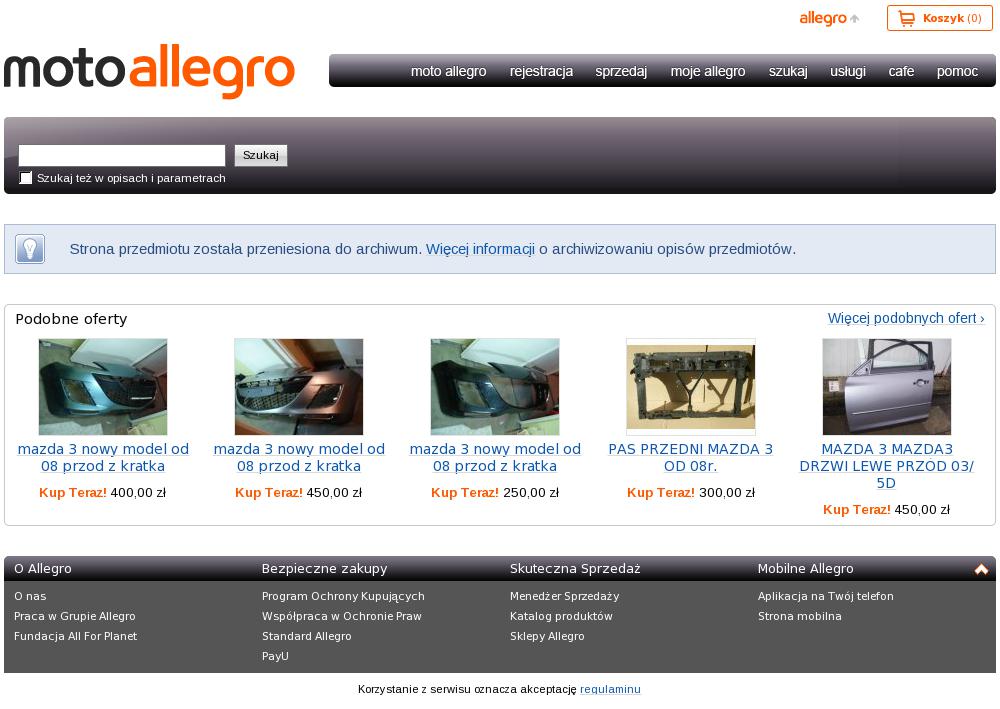Open 'Współpraca w Ochronie Praw' link
The height and width of the screenshot is (709, 1000).
point(341,616)
